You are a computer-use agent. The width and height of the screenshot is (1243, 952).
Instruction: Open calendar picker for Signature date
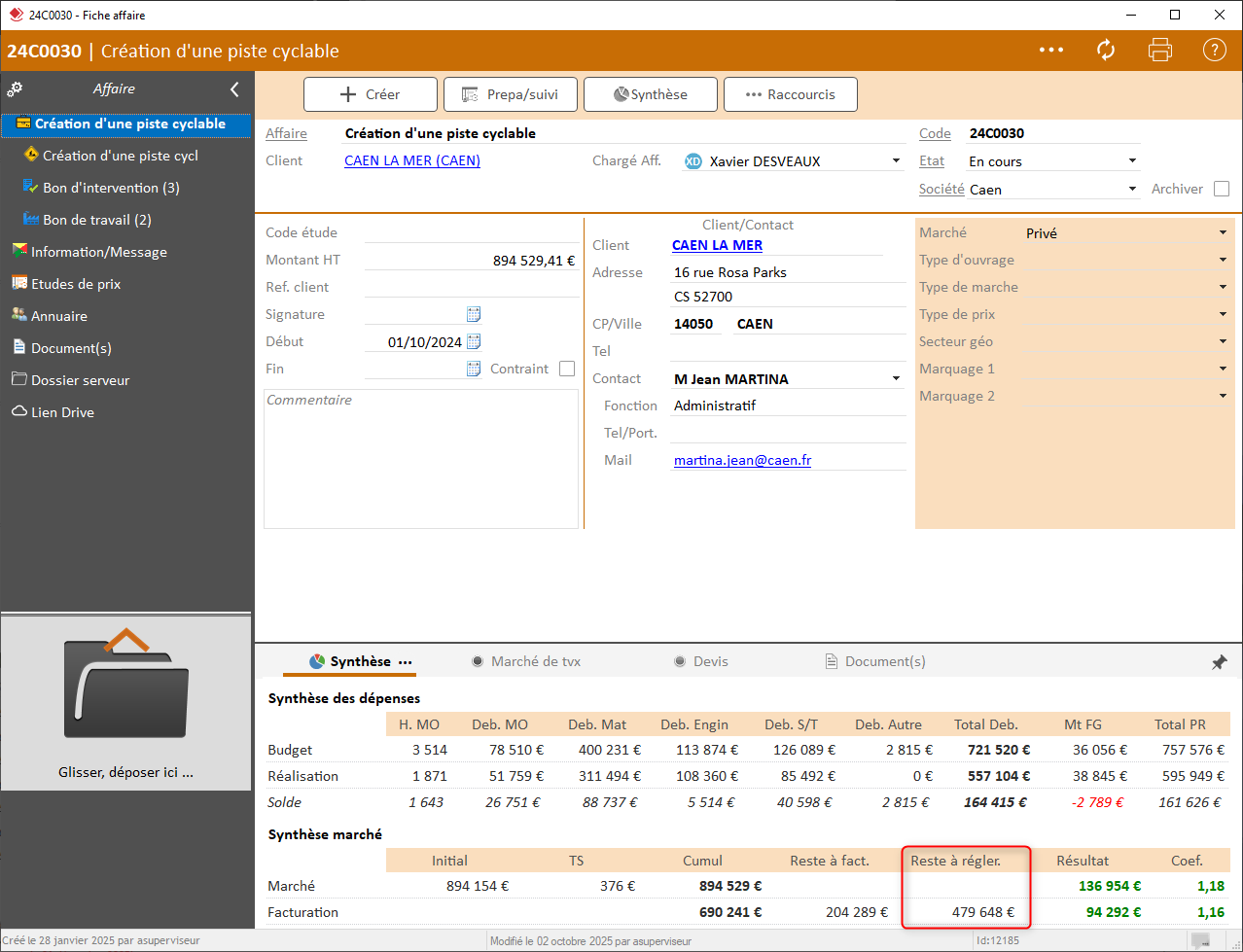coord(474,314)
